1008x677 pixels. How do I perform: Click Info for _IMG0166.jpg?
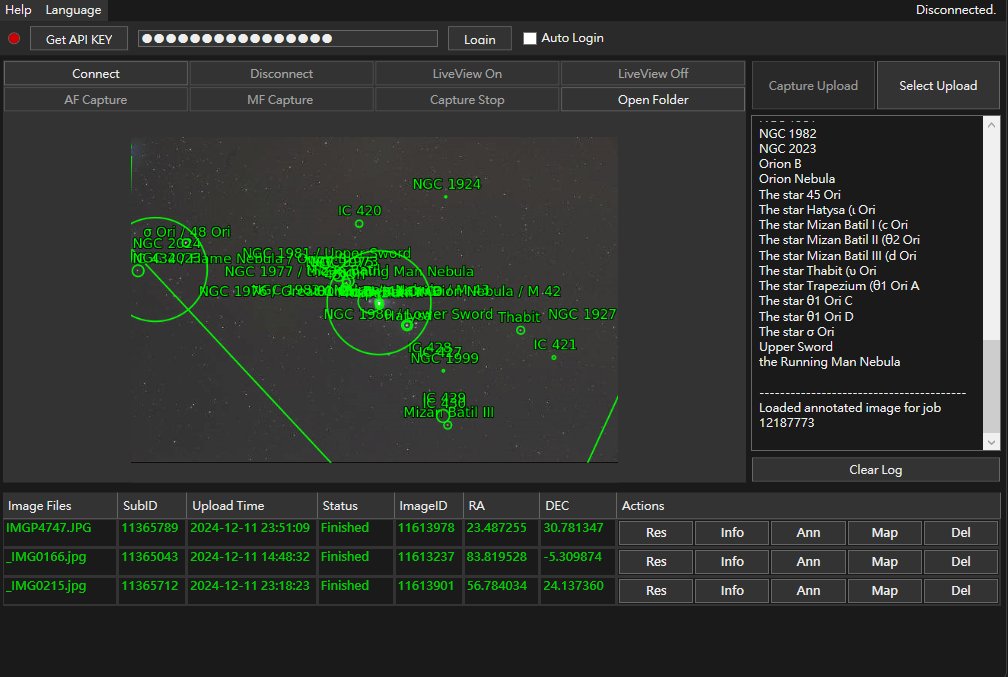point(732,561)
